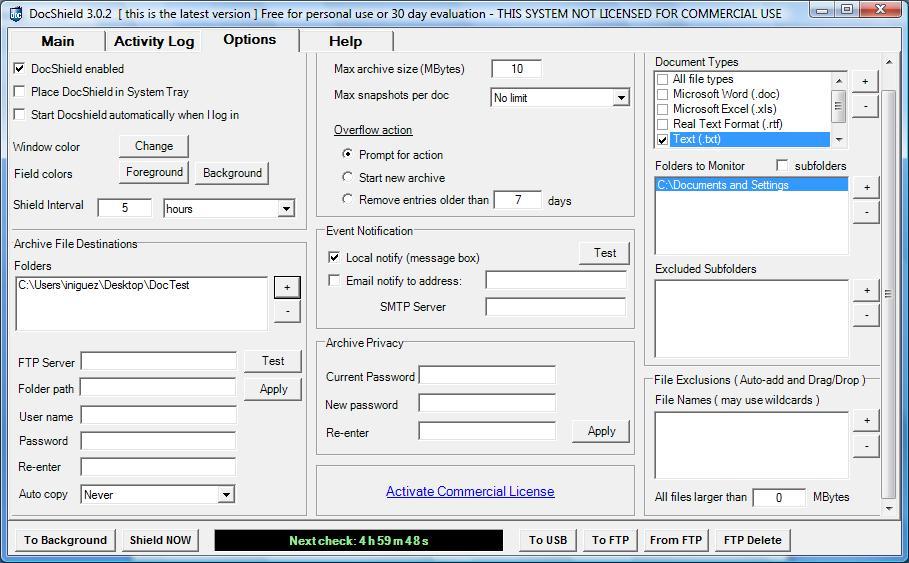This screenshot has width=909, height=563.
Task: Select the Options tab
Action: [250, 39]
